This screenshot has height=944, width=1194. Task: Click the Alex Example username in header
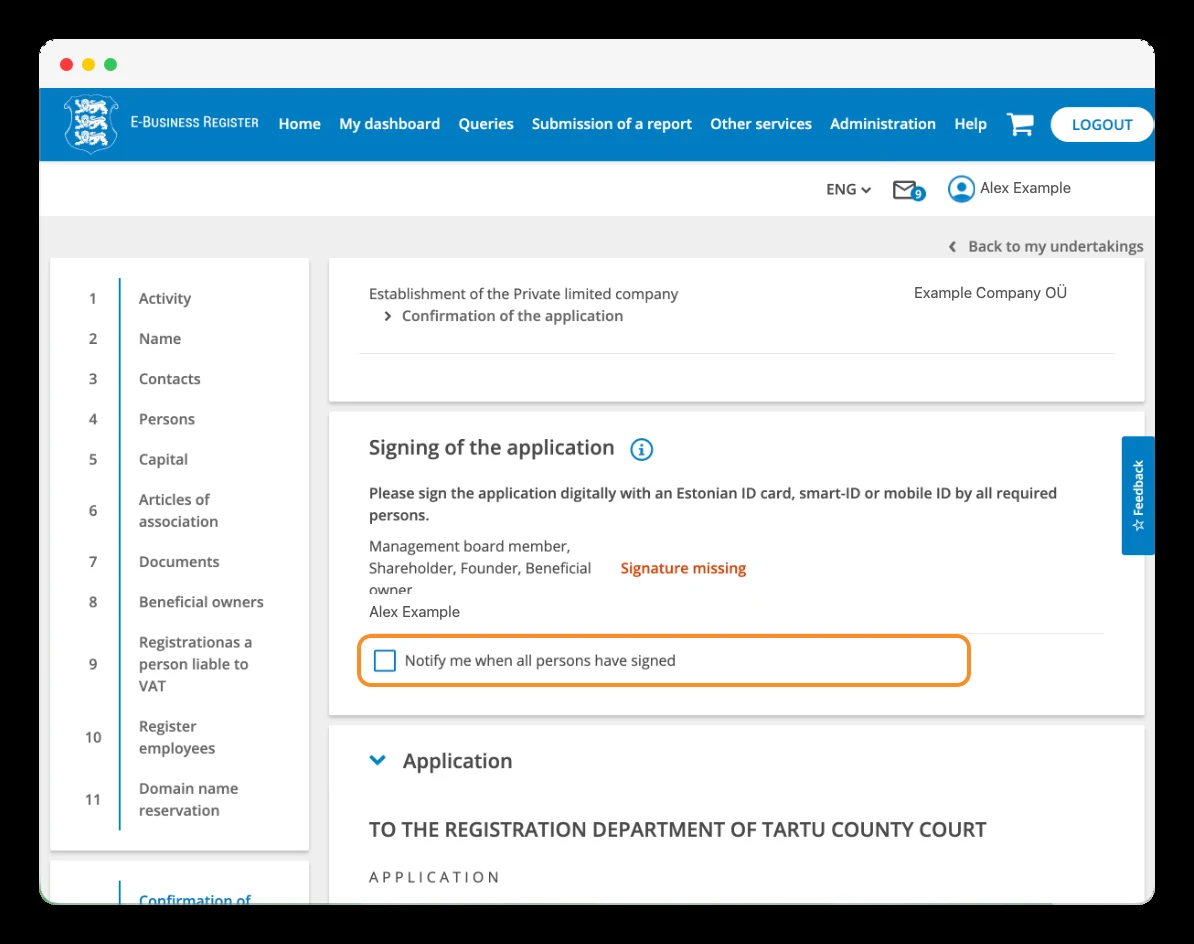coord(1025,188)
